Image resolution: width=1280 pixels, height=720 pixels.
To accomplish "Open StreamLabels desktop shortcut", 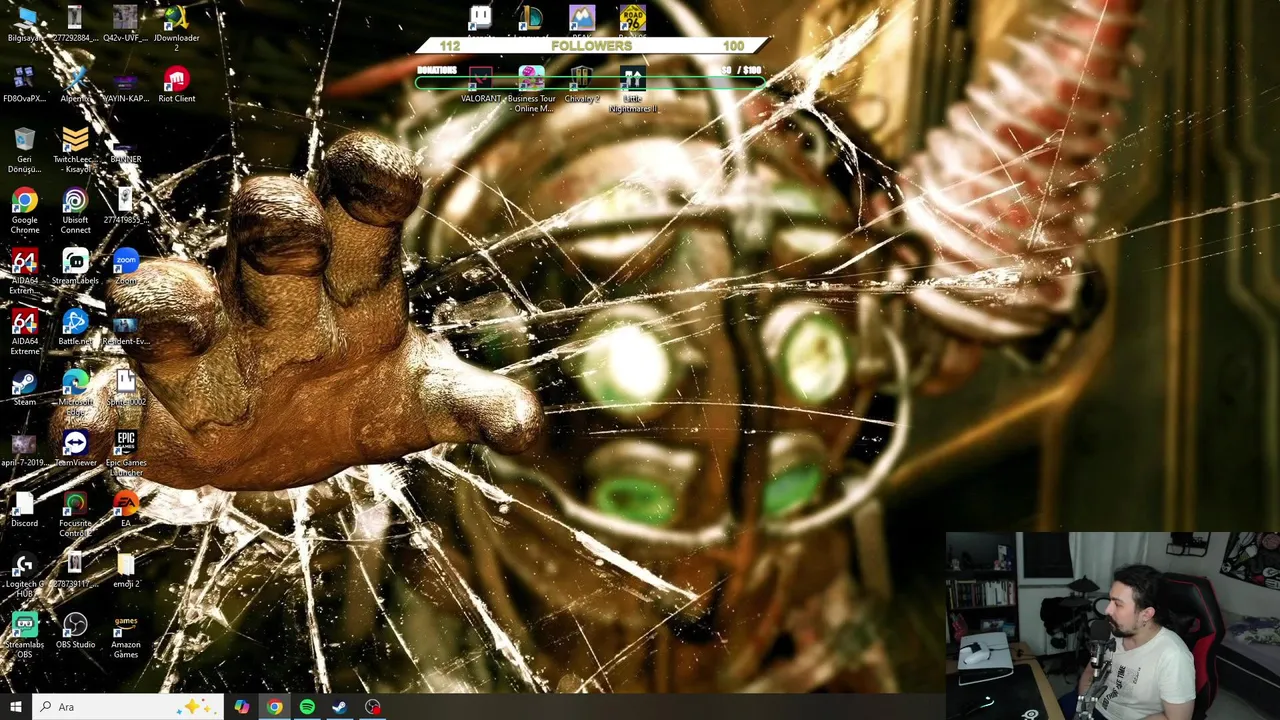I will [x=75, y=267].
